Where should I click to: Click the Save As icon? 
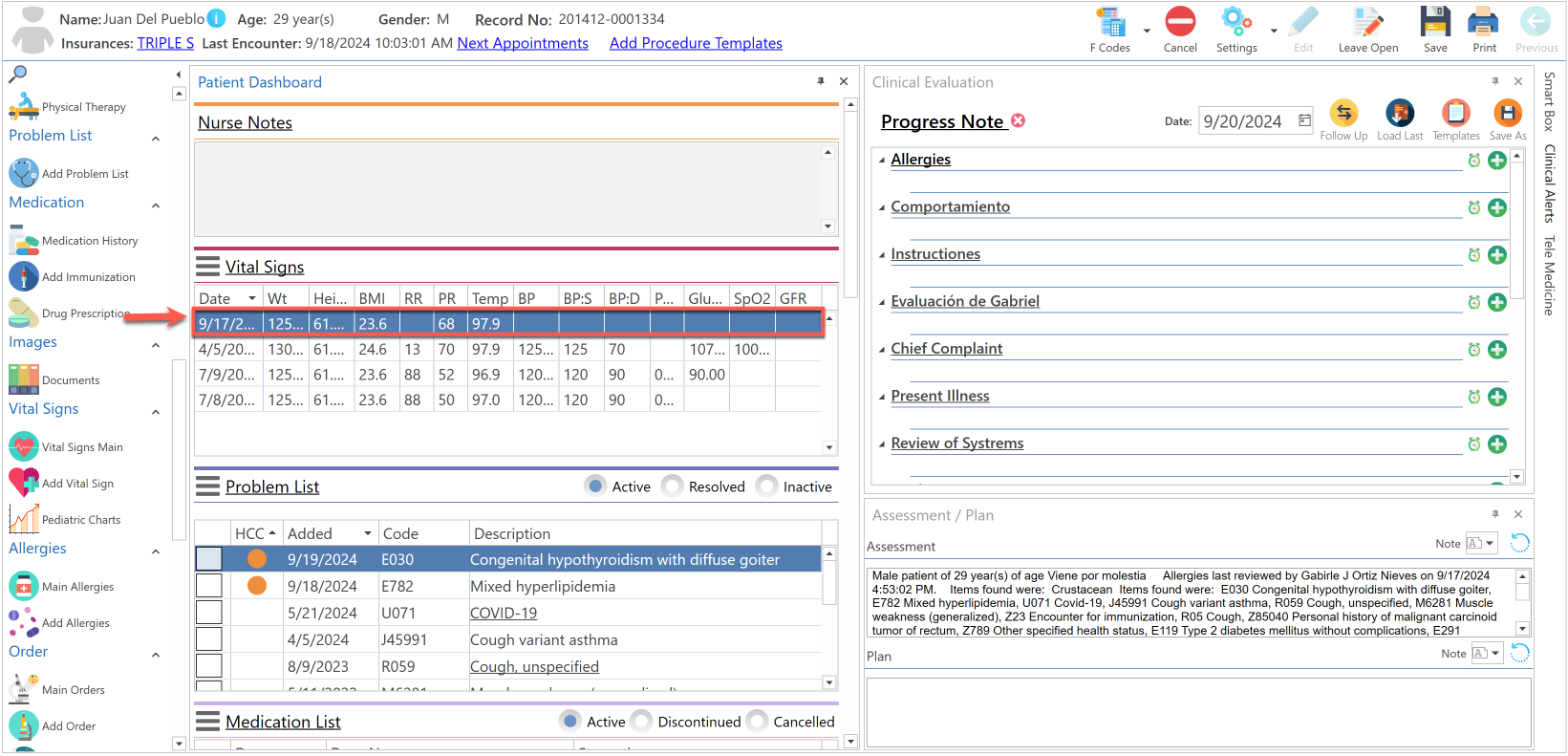tap(1507, 113)
